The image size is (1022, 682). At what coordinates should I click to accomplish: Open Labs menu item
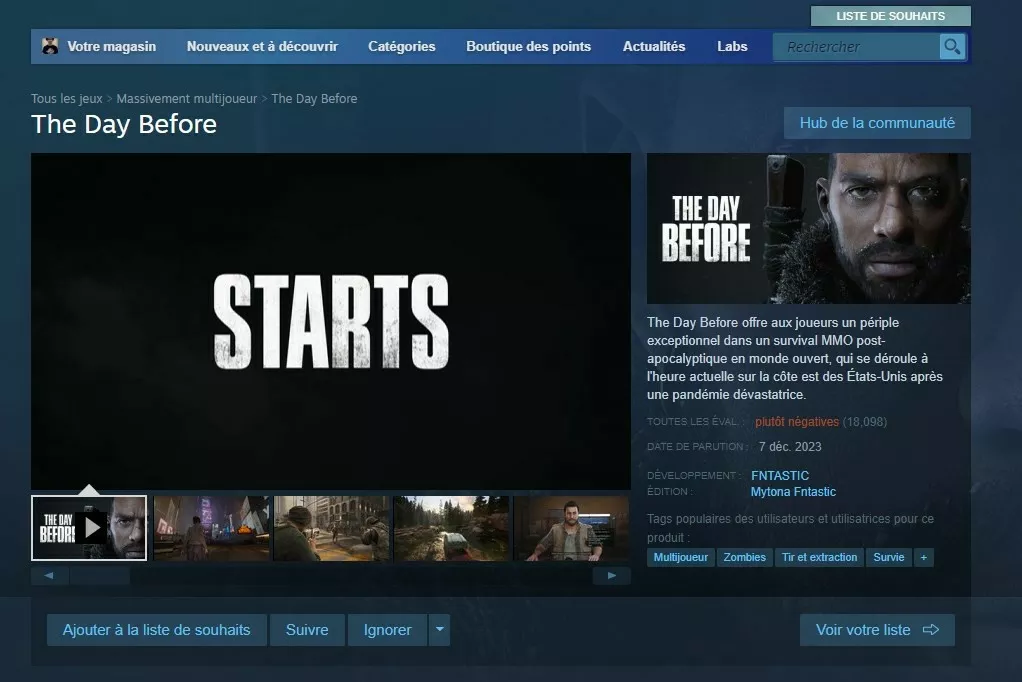732,46
